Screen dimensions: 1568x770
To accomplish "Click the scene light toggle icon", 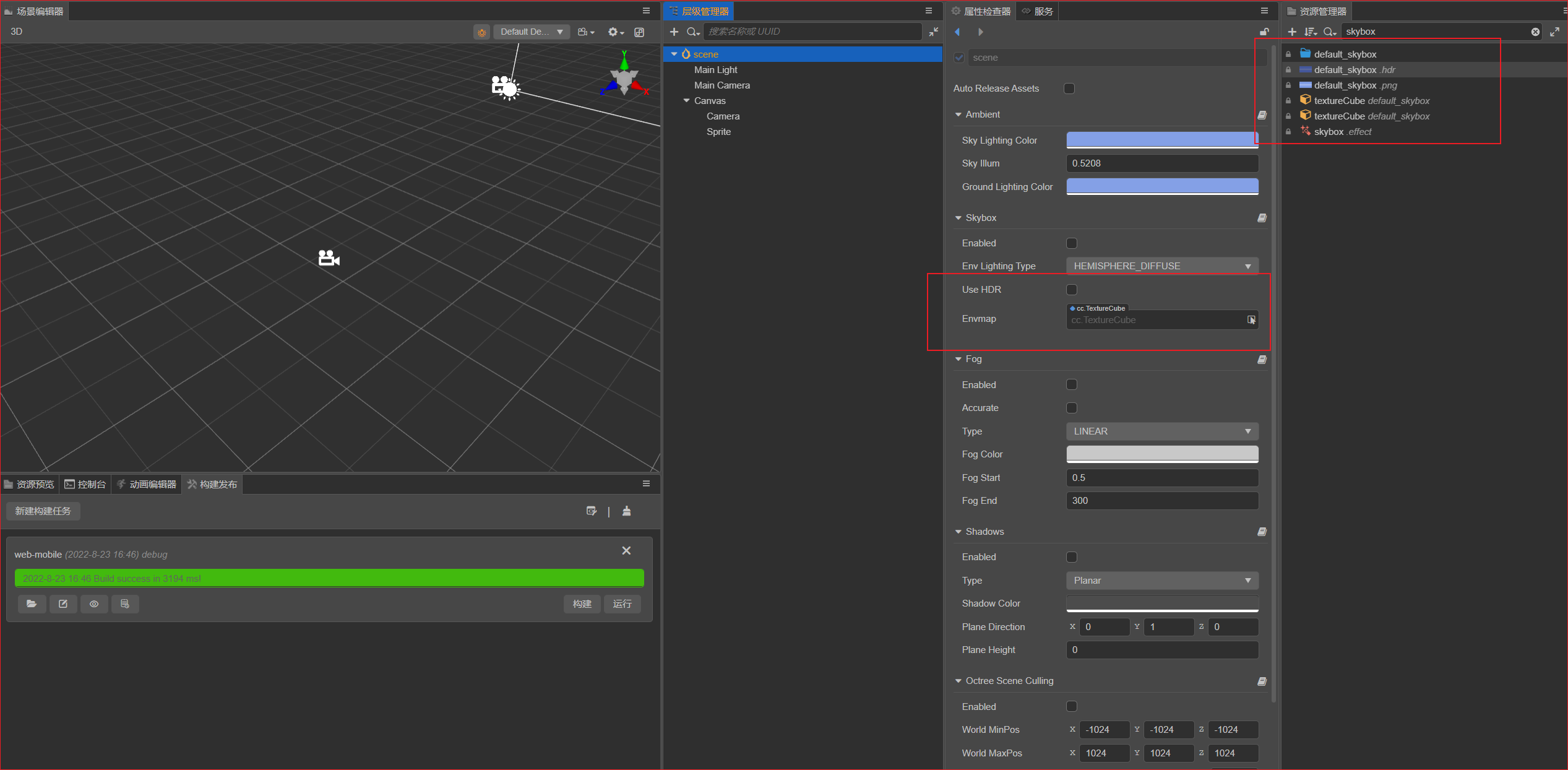I will click(x=481, y=32).
